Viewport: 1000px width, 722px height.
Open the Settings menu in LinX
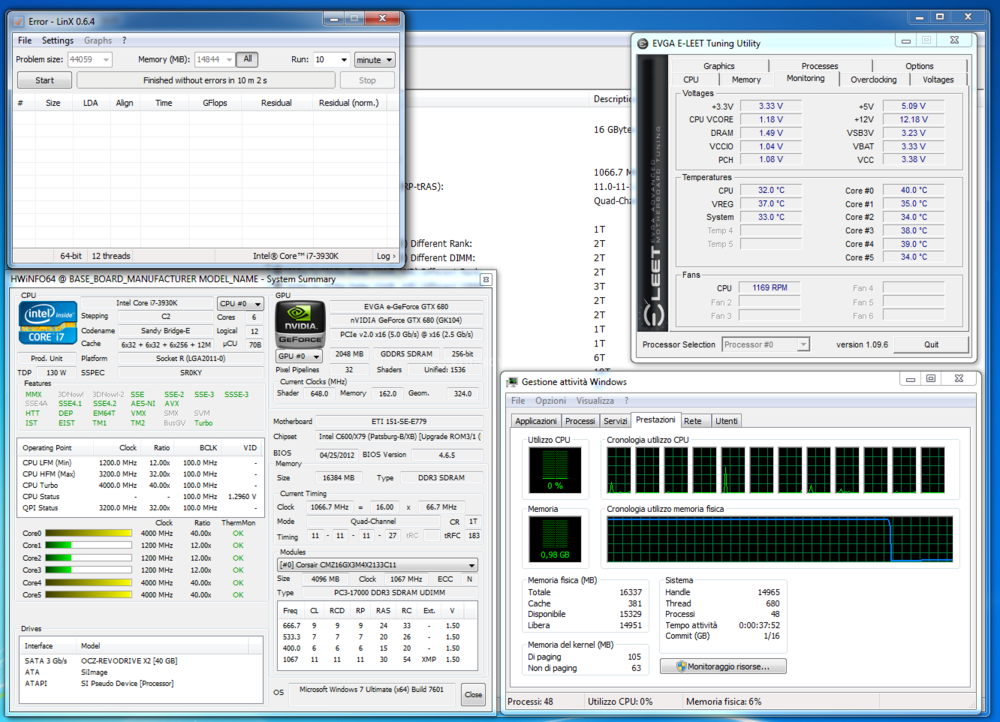tap(57, 40)
